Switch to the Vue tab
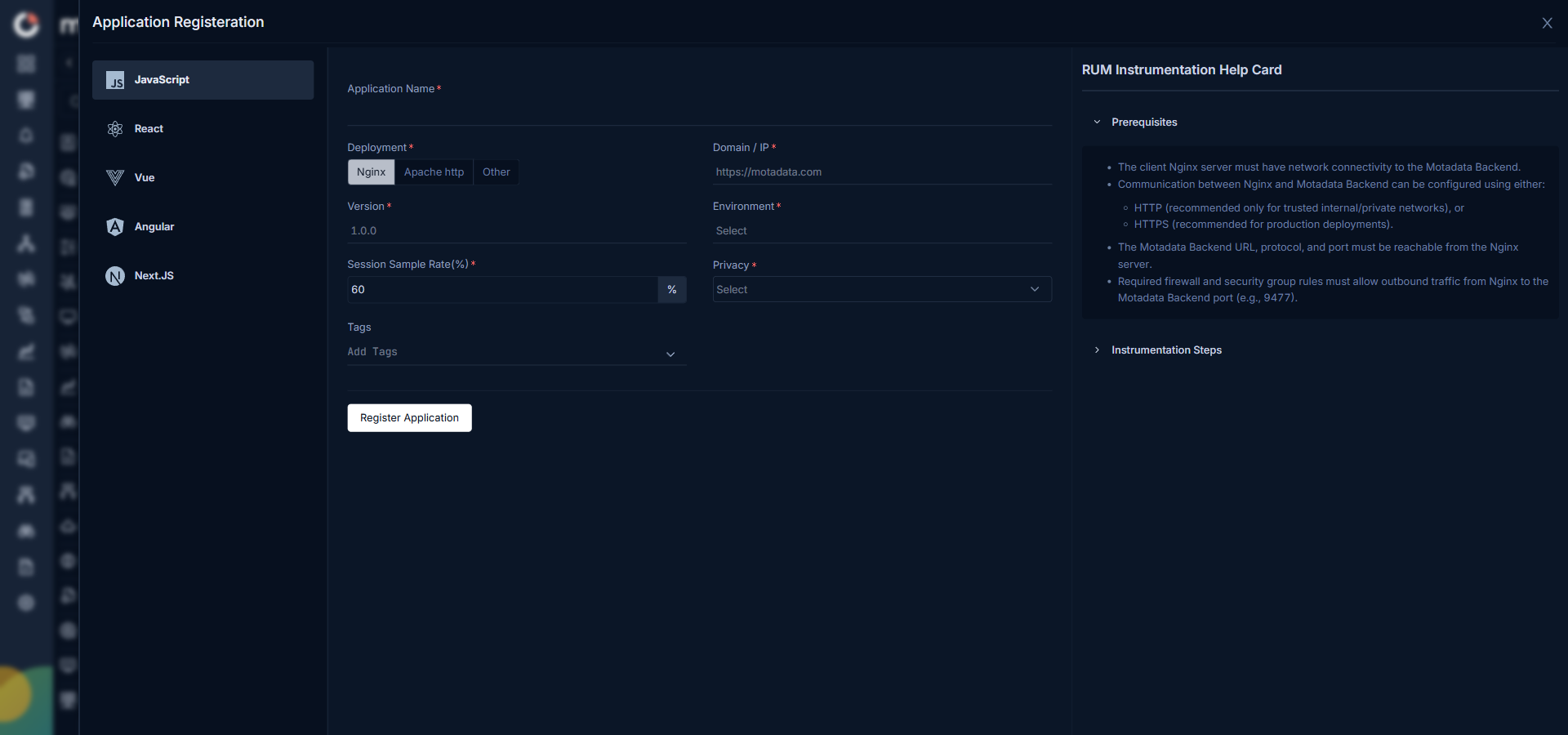 pyautogui.click(x=203, y=178)
